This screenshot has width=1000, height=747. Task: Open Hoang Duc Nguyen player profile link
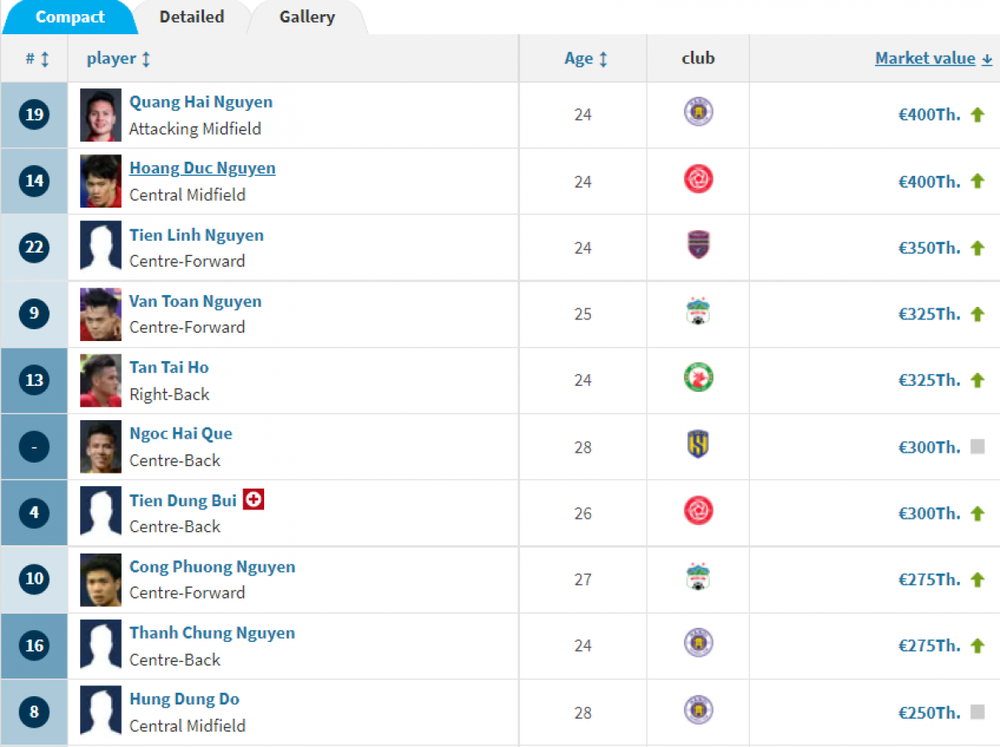pyautogui.click(x=202, y=168)
